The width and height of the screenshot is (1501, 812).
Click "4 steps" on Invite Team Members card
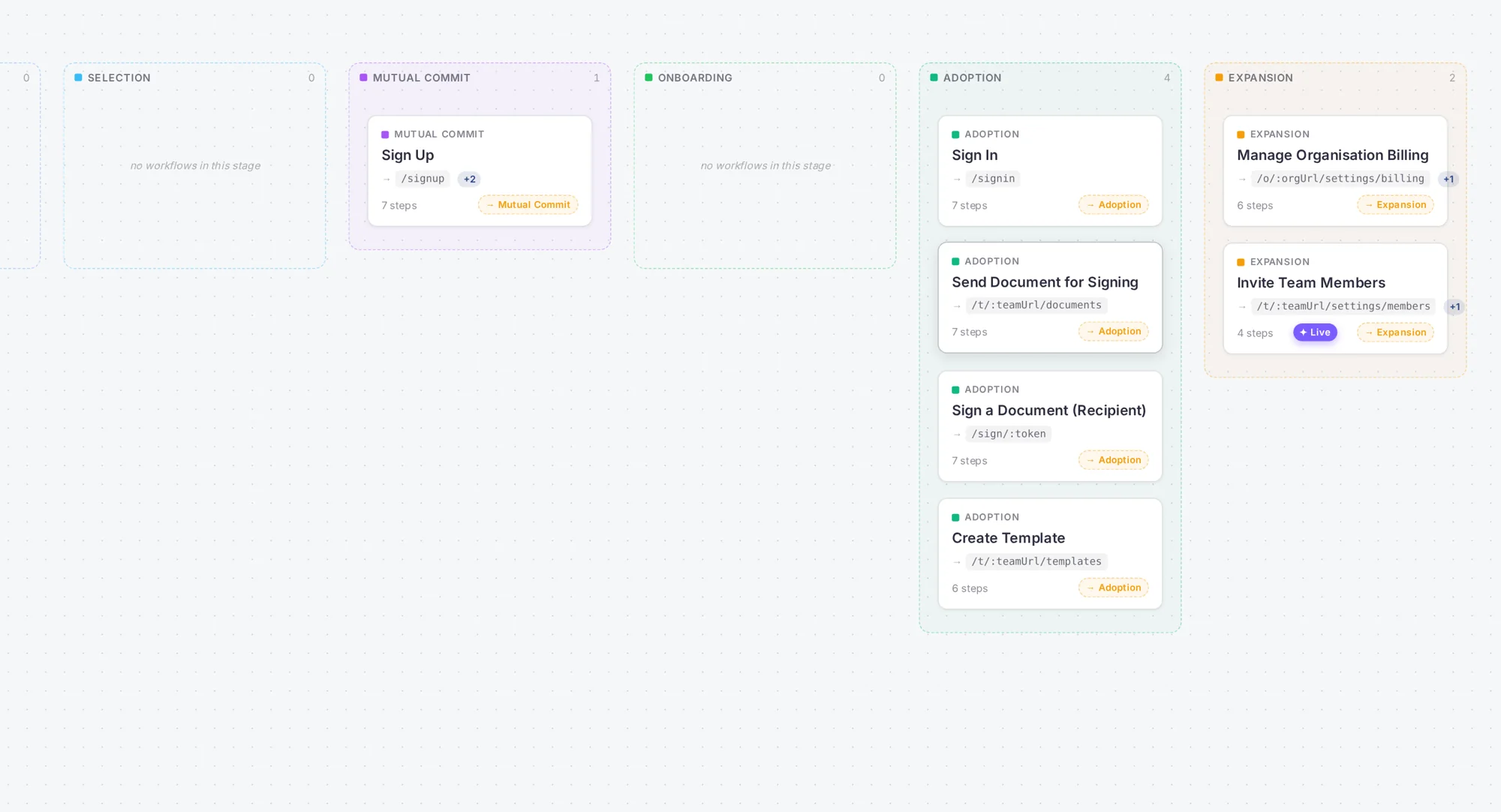pyautogui.click(x=1255, y=333)
